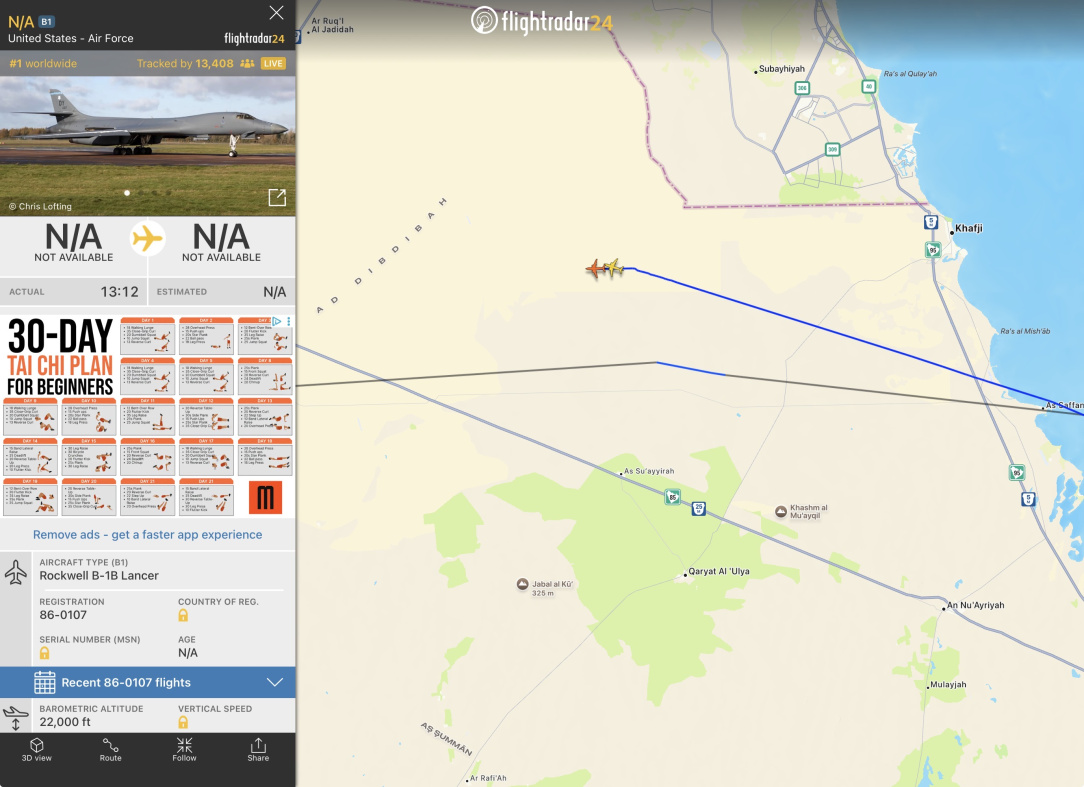This screenshot has width=1084, height=787.
Task: Open the 3D view
Action: 37,750
